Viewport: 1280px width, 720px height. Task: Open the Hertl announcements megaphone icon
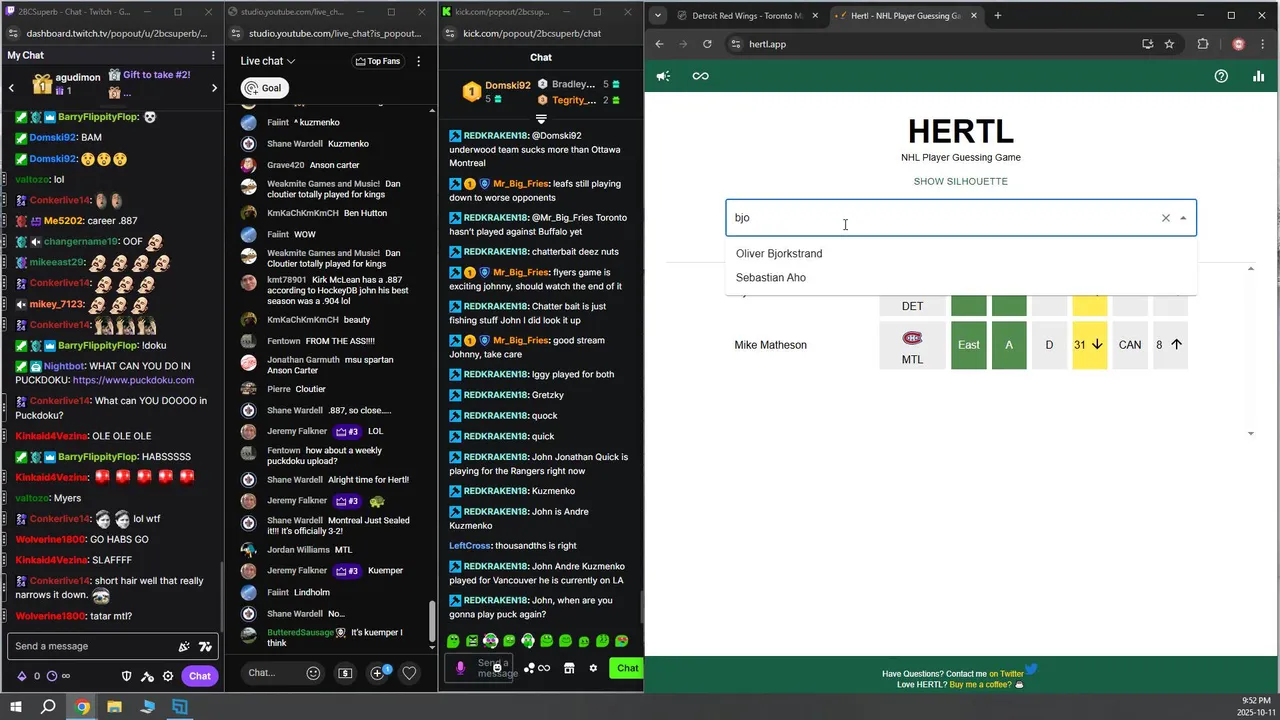(663, 76)
